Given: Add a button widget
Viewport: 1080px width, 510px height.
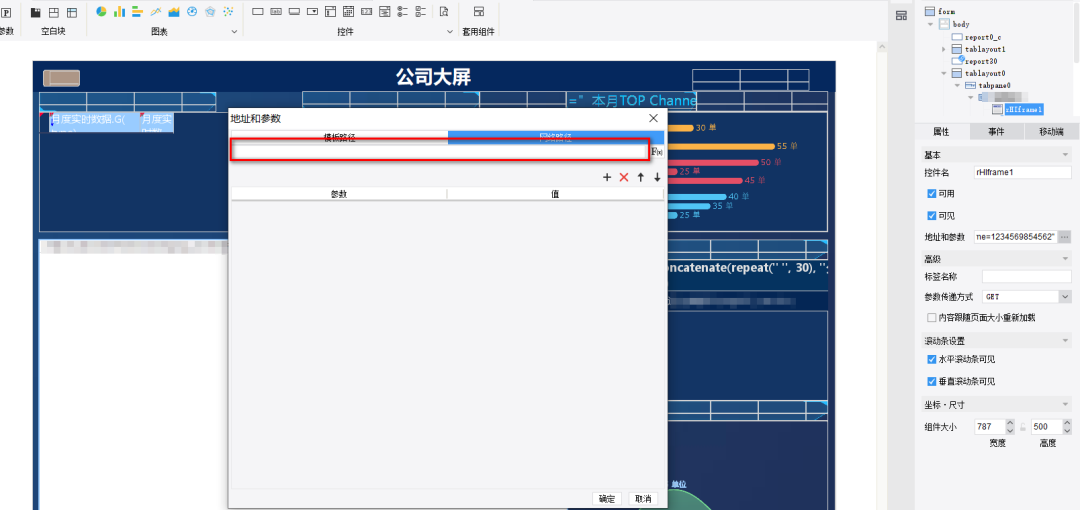Looking at the screenshot, I should (x=293, y=12).
